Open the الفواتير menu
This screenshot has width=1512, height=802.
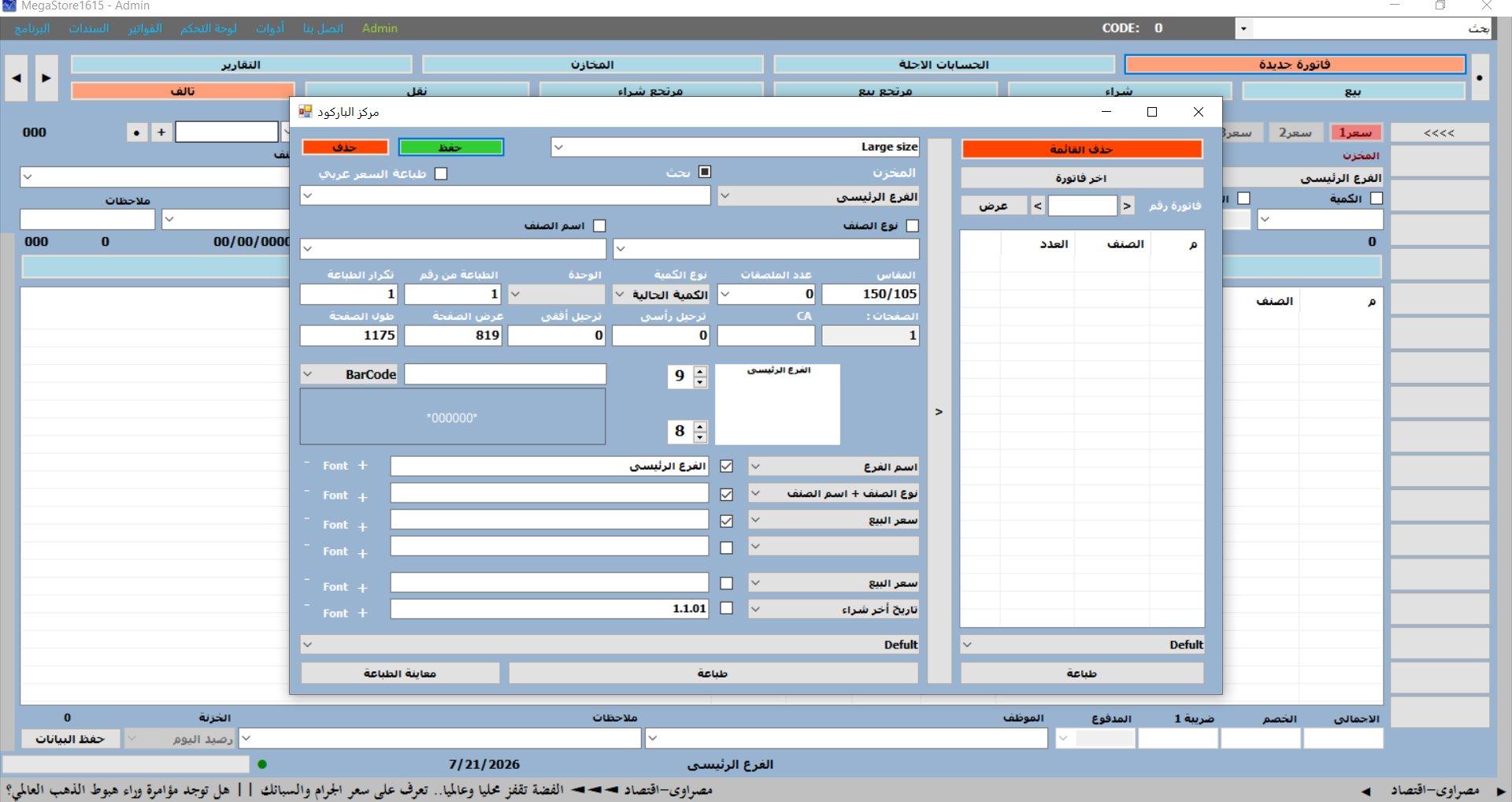click(x=145, y=28)
